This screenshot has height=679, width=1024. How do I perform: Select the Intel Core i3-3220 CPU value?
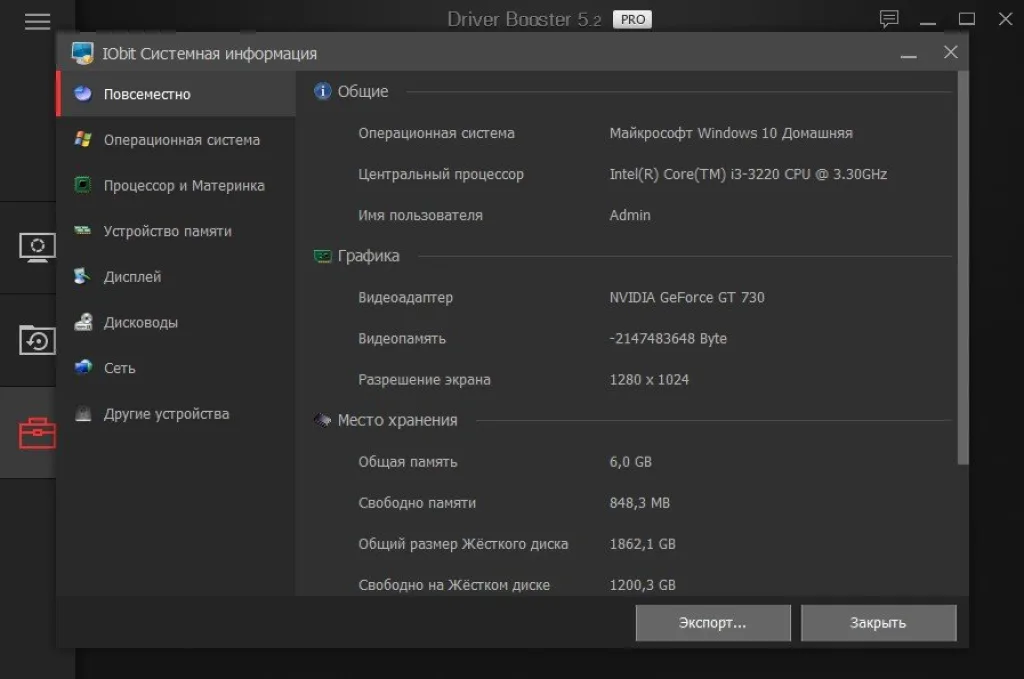[x=748, y=174]
